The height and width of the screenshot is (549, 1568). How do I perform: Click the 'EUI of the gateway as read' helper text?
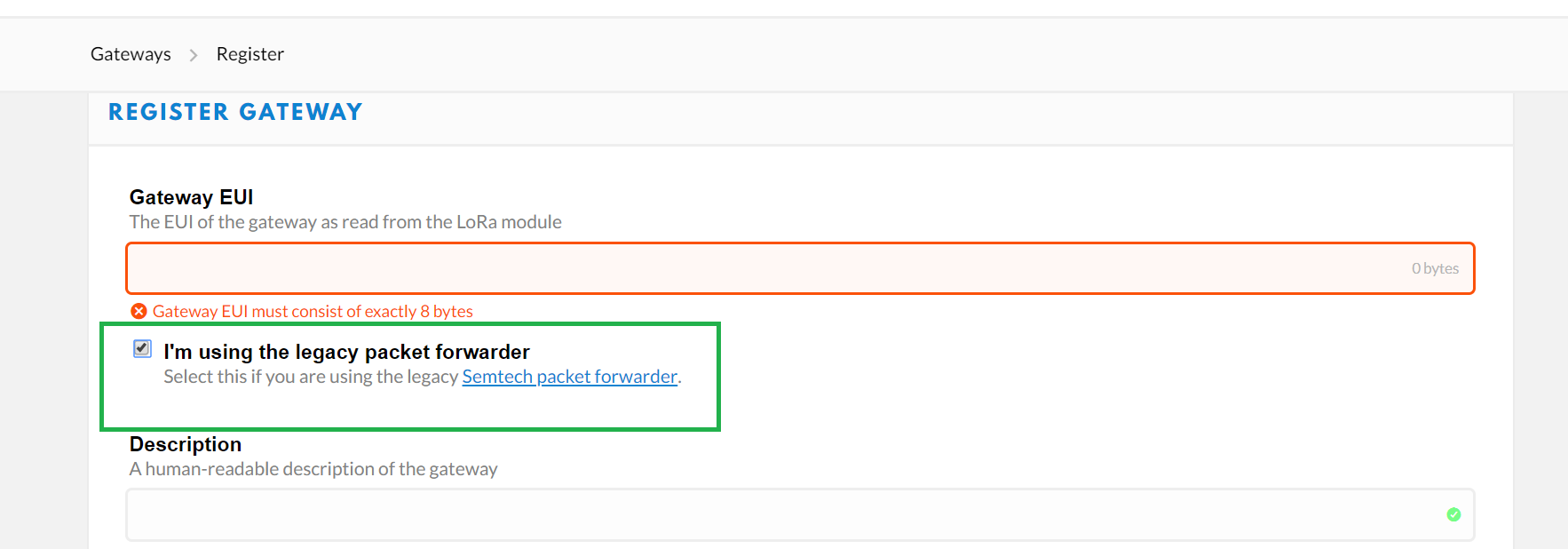point(345,222)
